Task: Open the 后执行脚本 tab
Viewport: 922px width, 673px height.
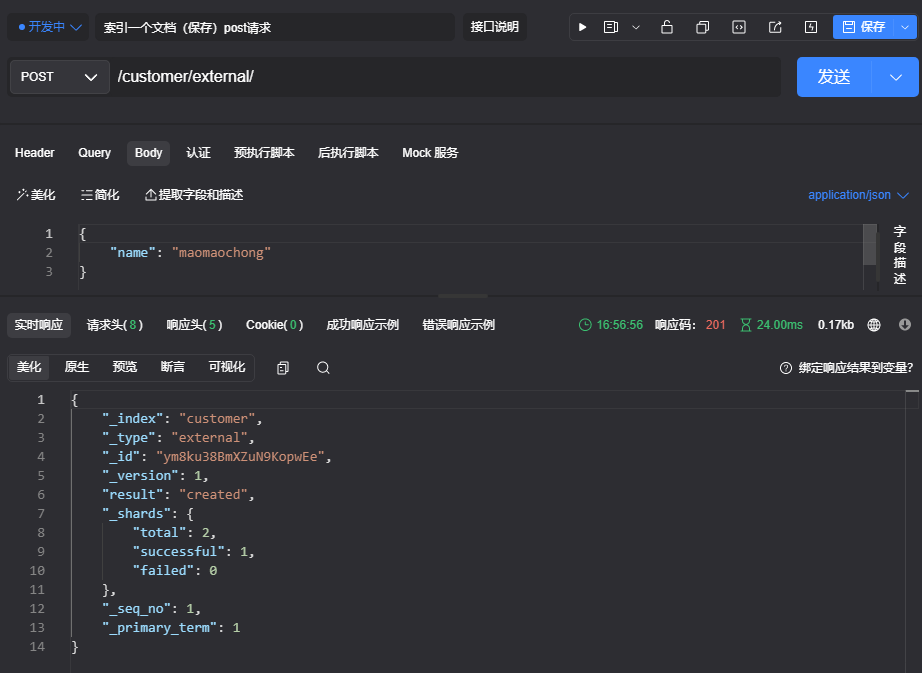Action: point(348,153)
